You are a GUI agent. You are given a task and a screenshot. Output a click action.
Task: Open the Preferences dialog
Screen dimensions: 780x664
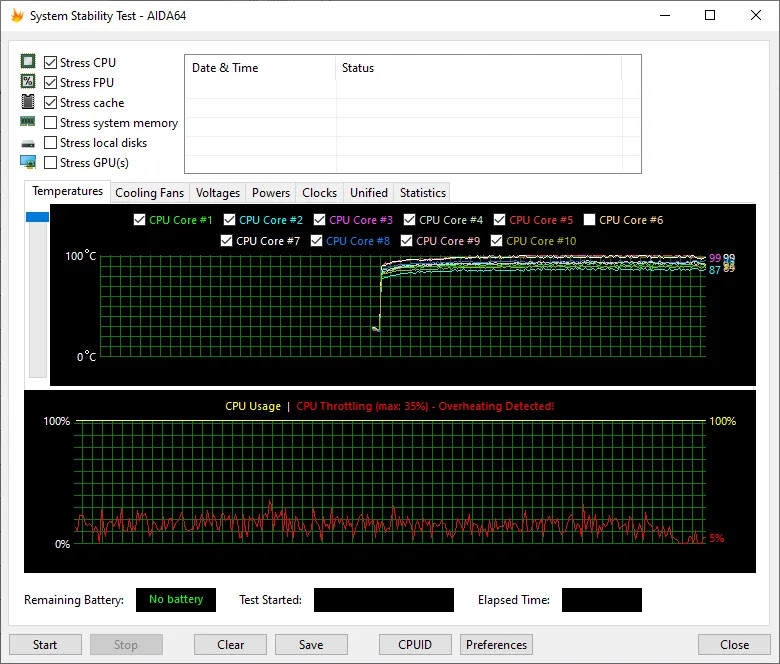tap(496, 645)
